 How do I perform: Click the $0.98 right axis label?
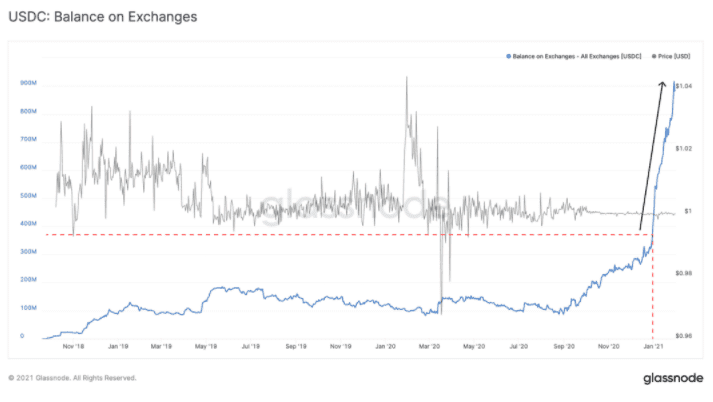[x=684, y=273]
